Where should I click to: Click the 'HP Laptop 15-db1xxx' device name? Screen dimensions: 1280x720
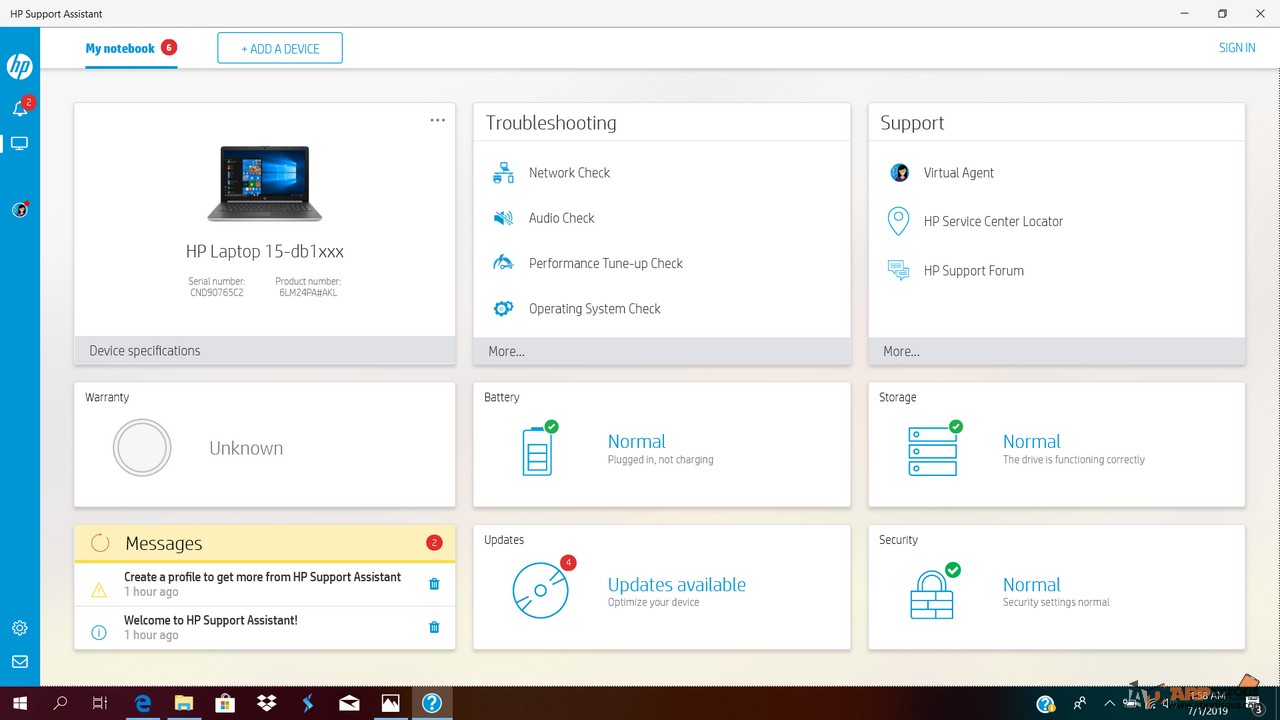[x=265, y=252]
